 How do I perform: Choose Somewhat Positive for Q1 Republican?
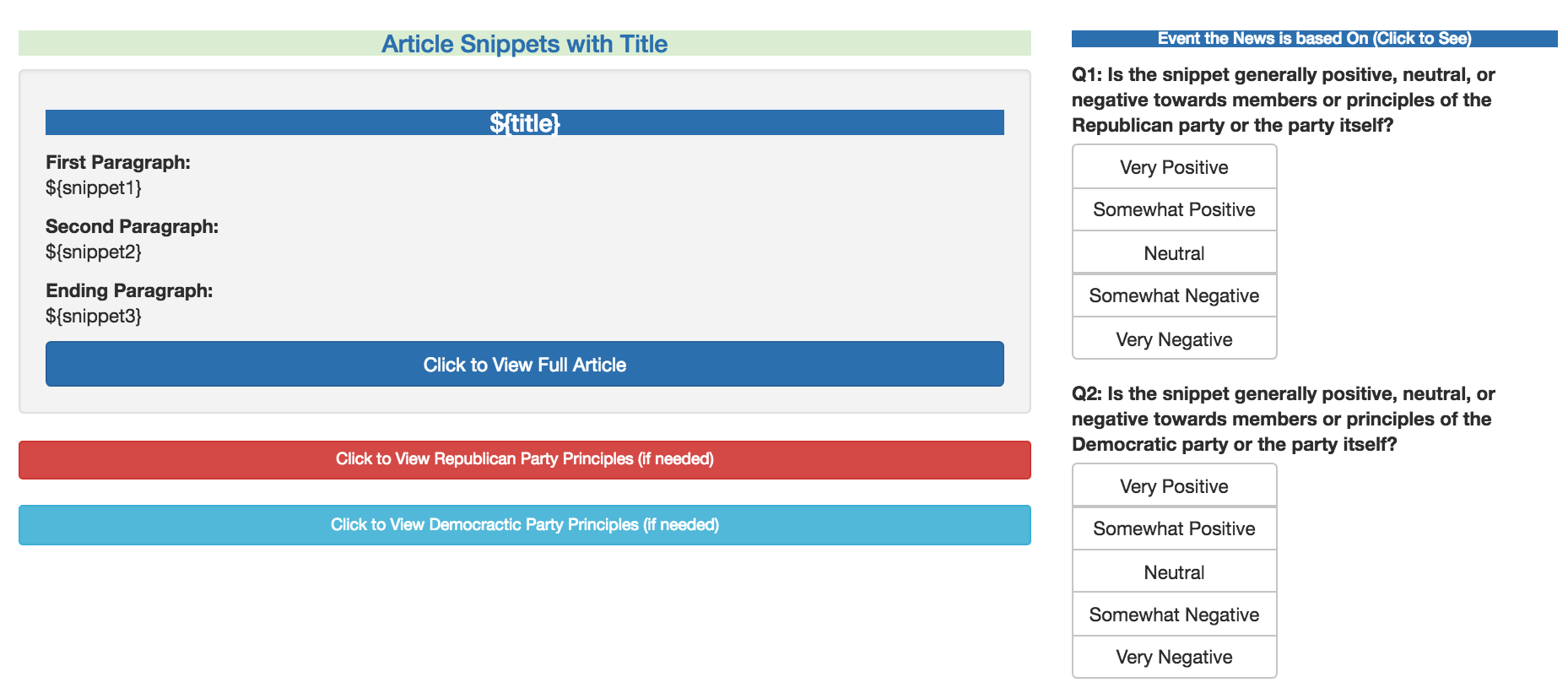[x=1174, y=209]
